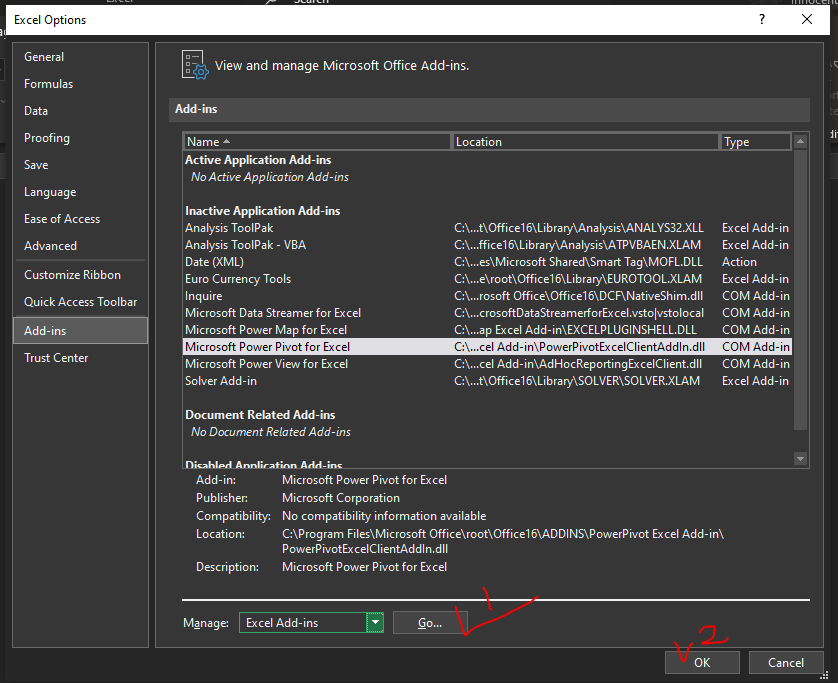
Task: Click the Document Related Add-ins heading
Action: pyautogui.click(x=260, y=415)
